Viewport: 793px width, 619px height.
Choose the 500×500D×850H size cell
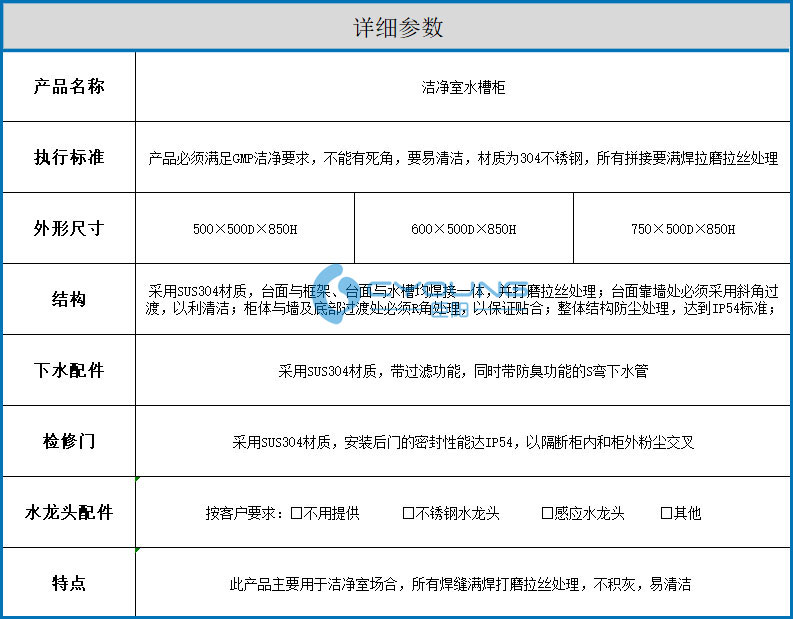point(245,229)
